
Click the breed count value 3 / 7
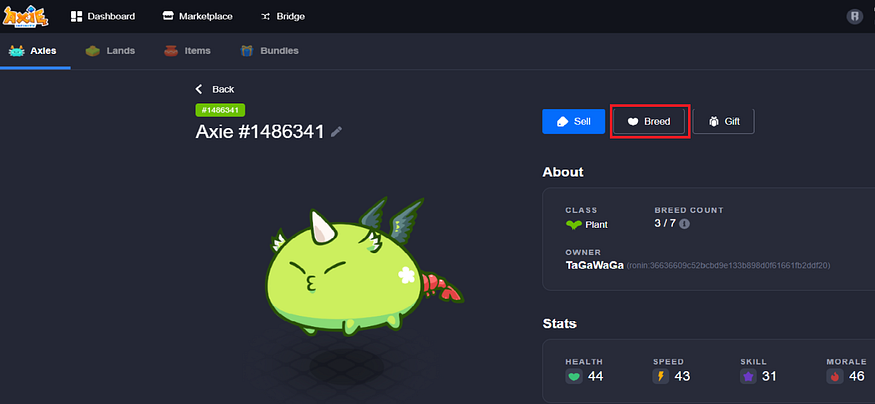(x=665, y=224)
